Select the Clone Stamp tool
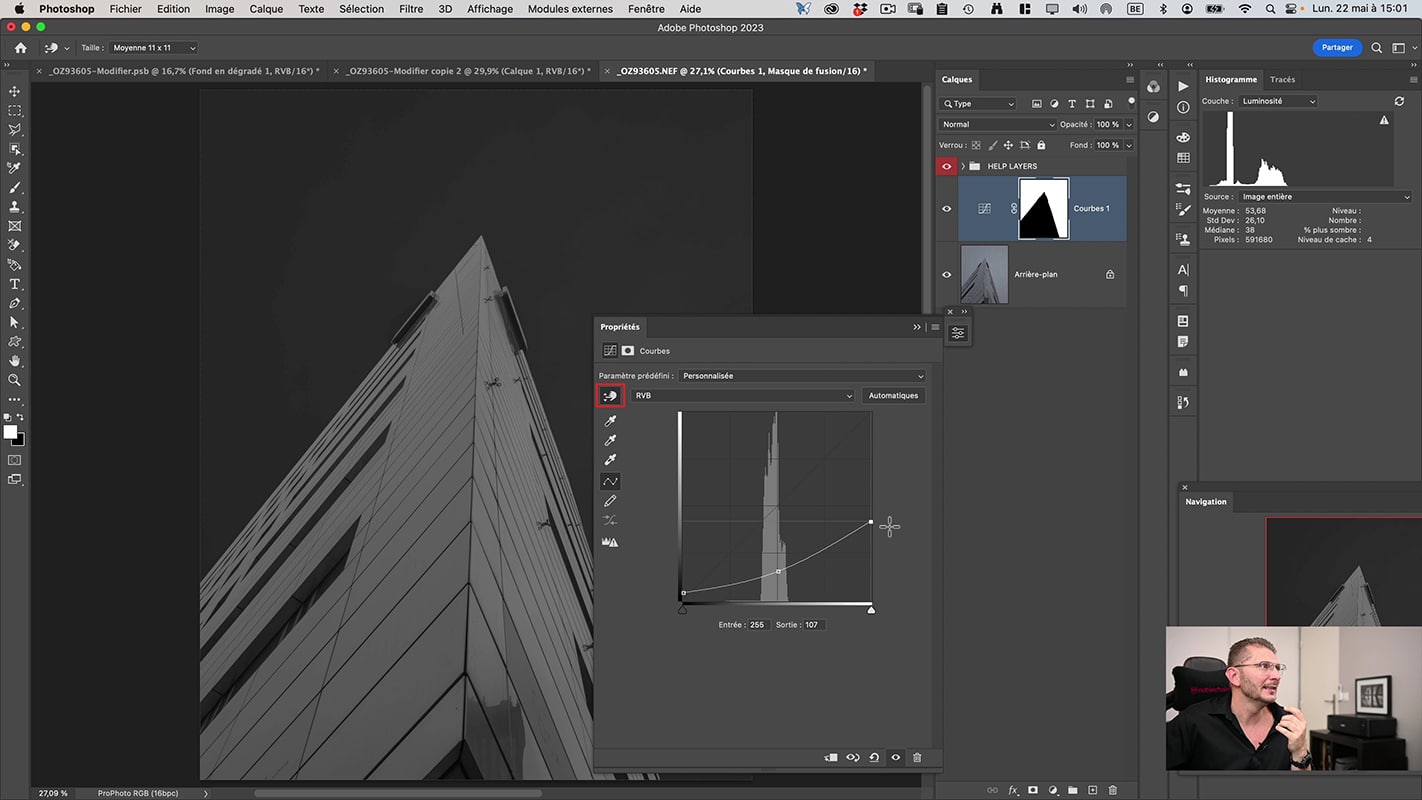This screenshot has width=1422, height=800. pos(15,207)
